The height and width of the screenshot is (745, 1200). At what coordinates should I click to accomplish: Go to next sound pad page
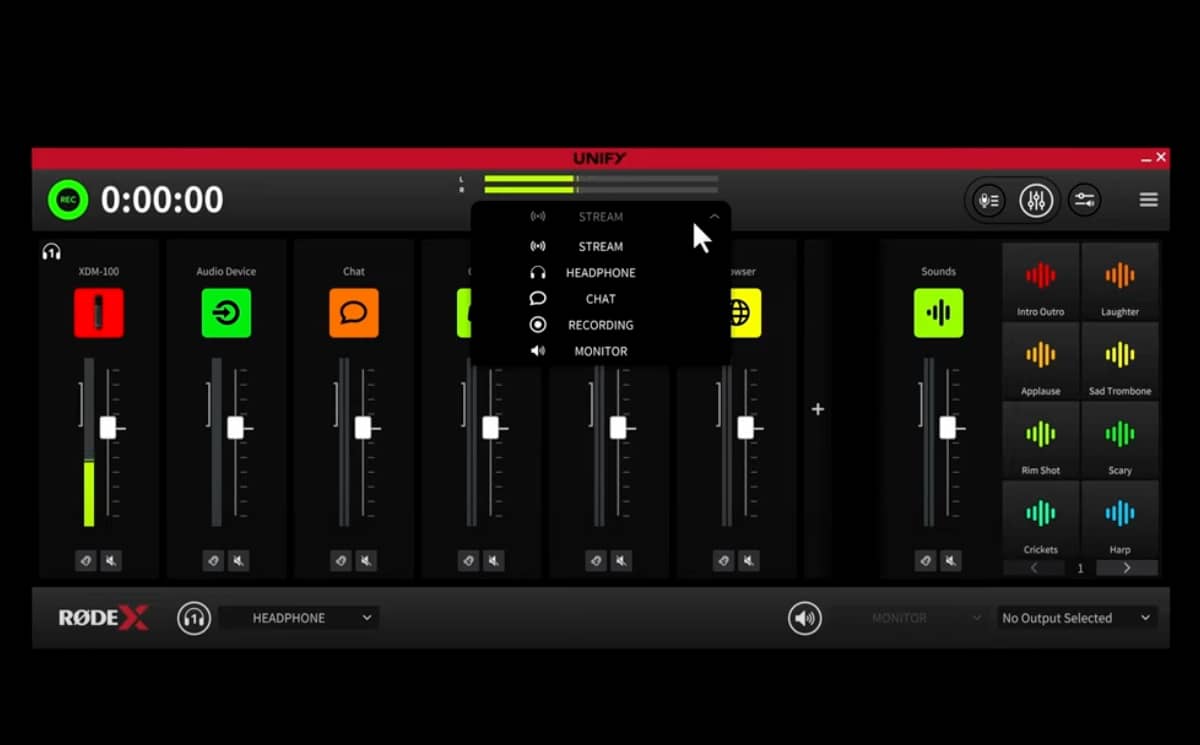pos(1127,568)
